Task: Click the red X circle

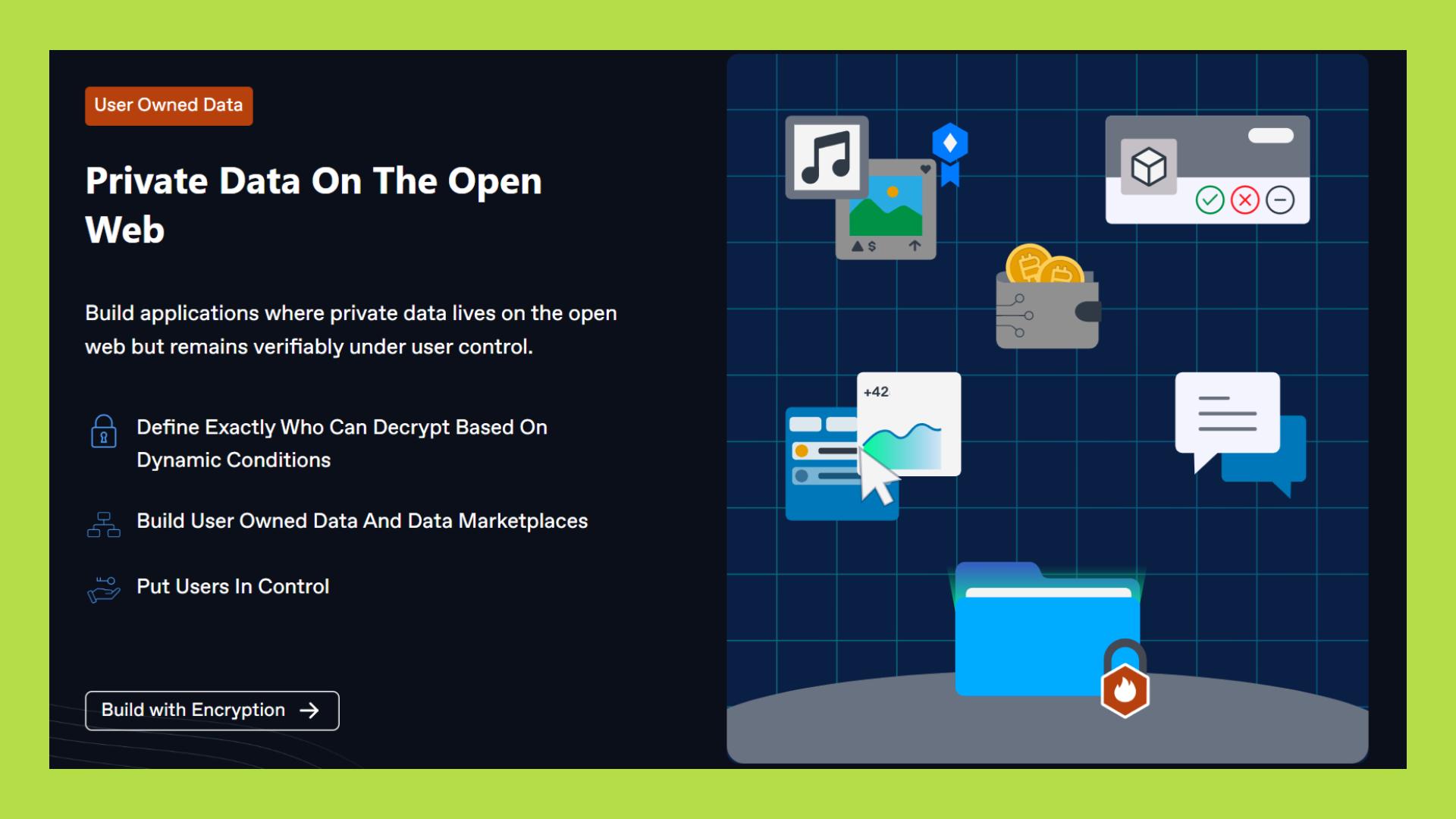Action: [1244, 200]
